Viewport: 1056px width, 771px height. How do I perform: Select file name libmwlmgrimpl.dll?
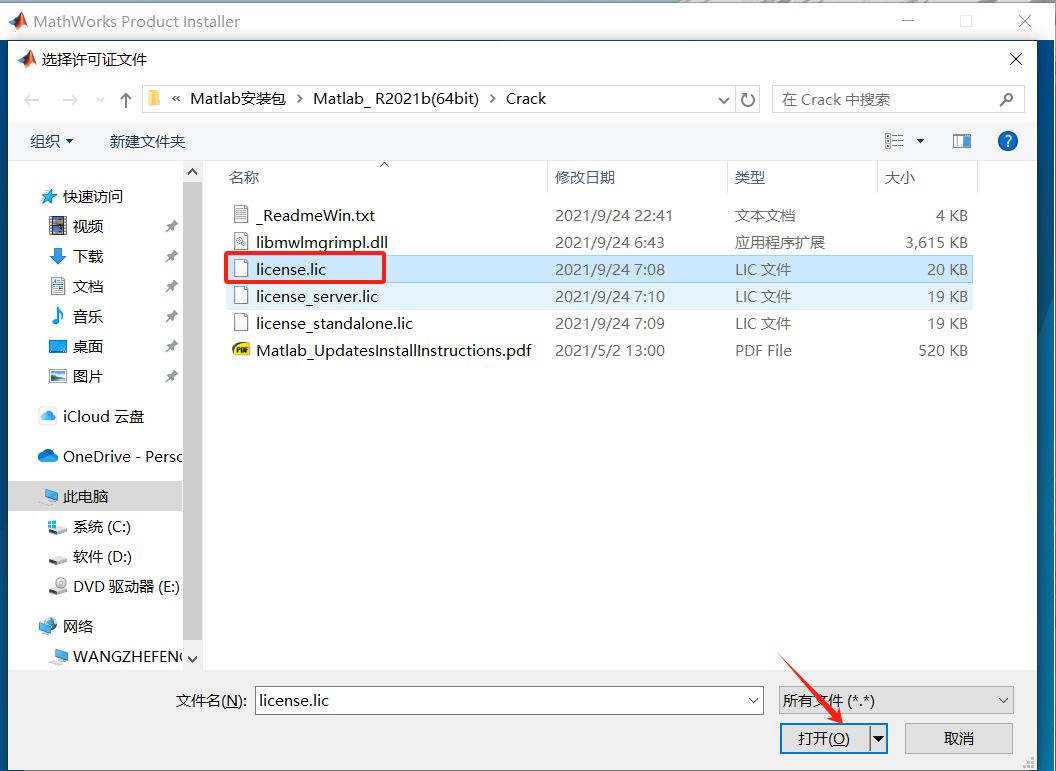tap(322, 242)
